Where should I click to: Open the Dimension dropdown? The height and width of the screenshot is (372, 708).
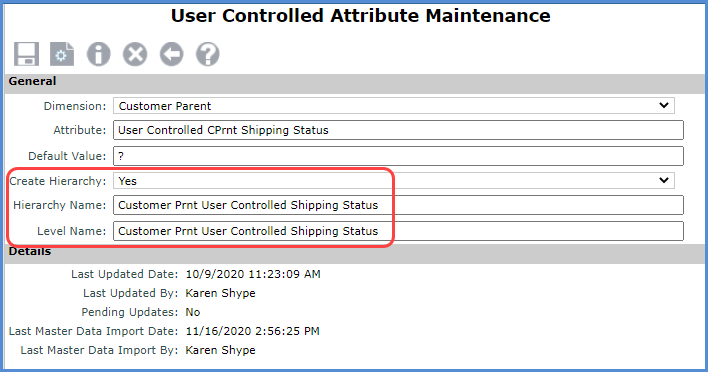663,106
